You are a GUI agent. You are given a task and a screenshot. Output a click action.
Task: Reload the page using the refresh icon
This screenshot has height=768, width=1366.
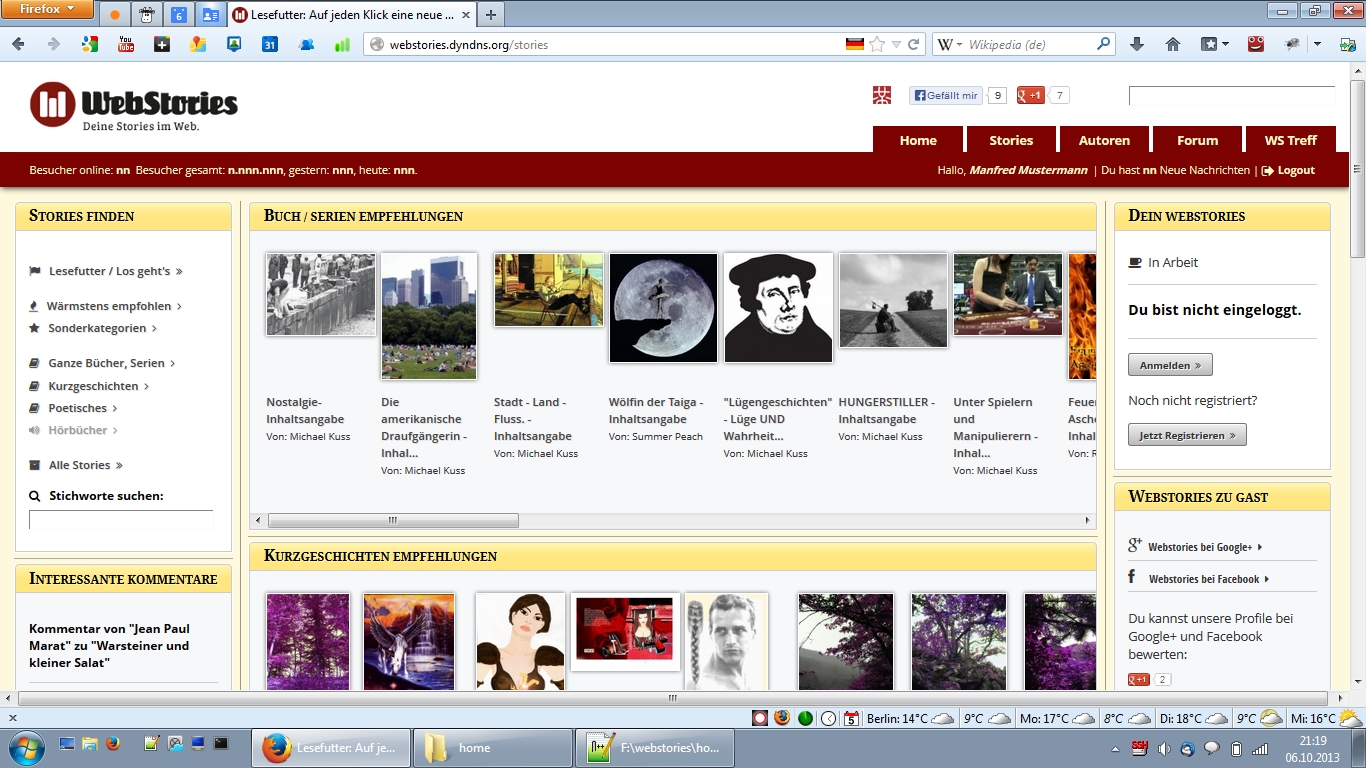coord(914,44)
